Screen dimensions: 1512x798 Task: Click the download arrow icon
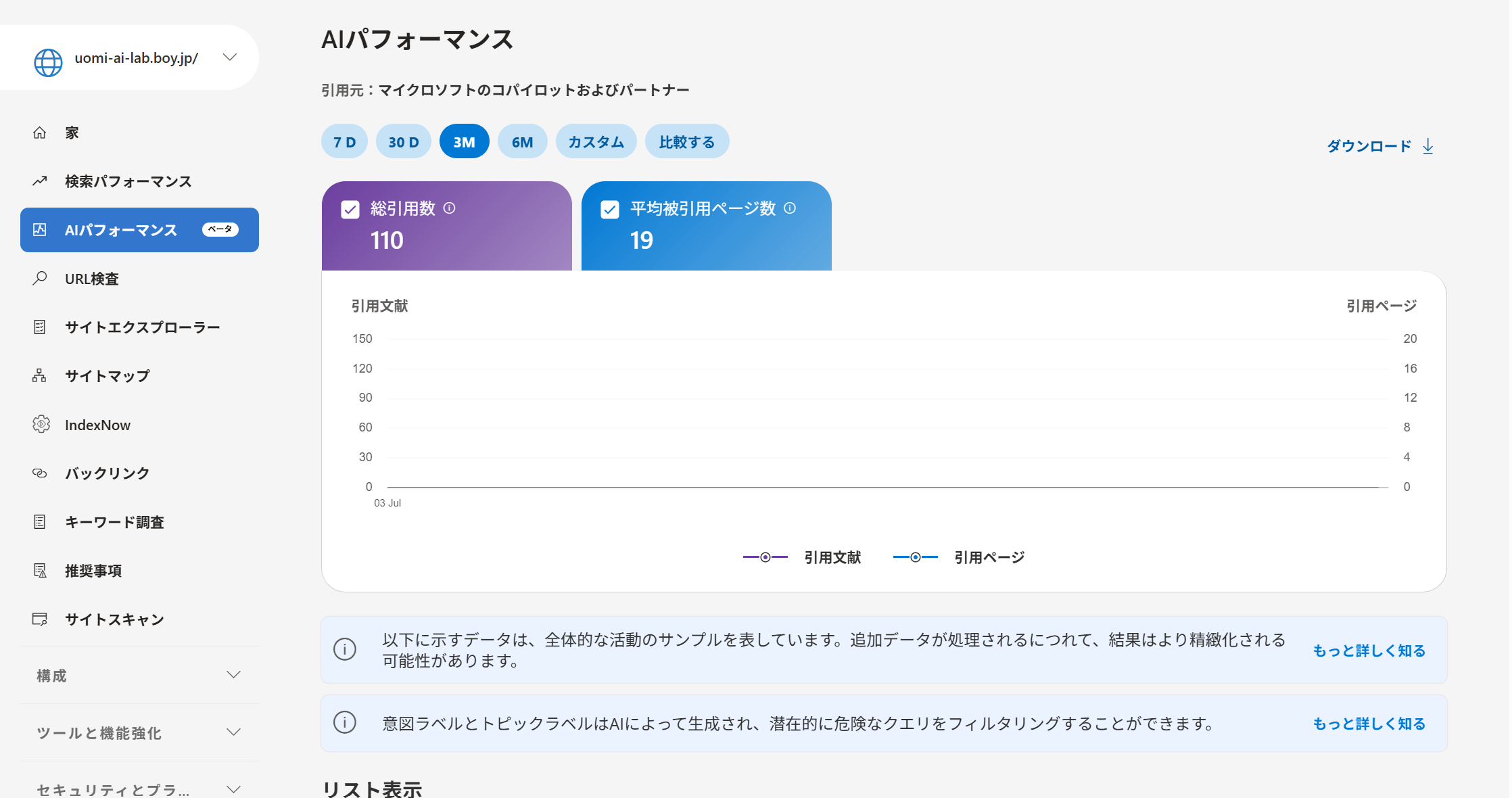[1428, 146]
